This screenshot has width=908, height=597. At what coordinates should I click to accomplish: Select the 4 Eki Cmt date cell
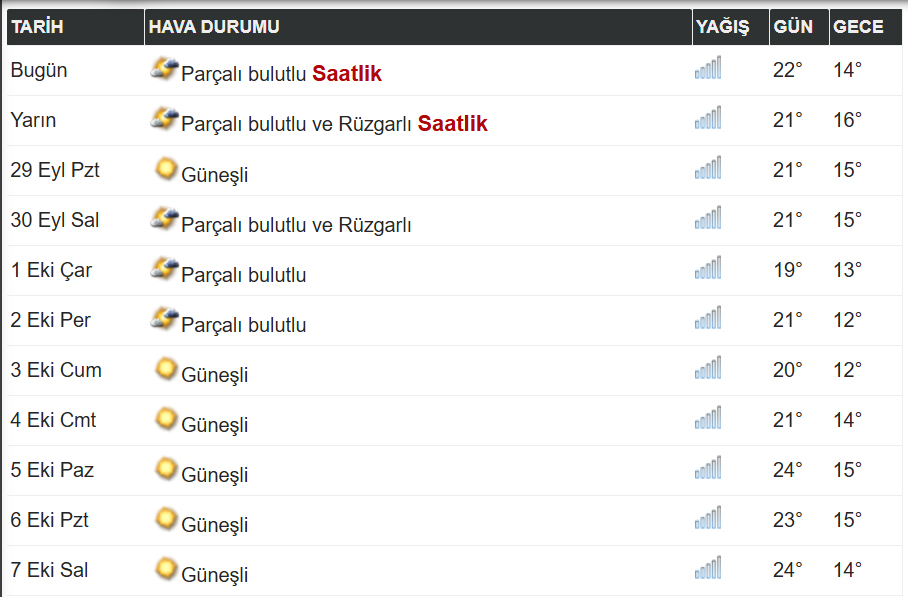[x=53, y=420]
